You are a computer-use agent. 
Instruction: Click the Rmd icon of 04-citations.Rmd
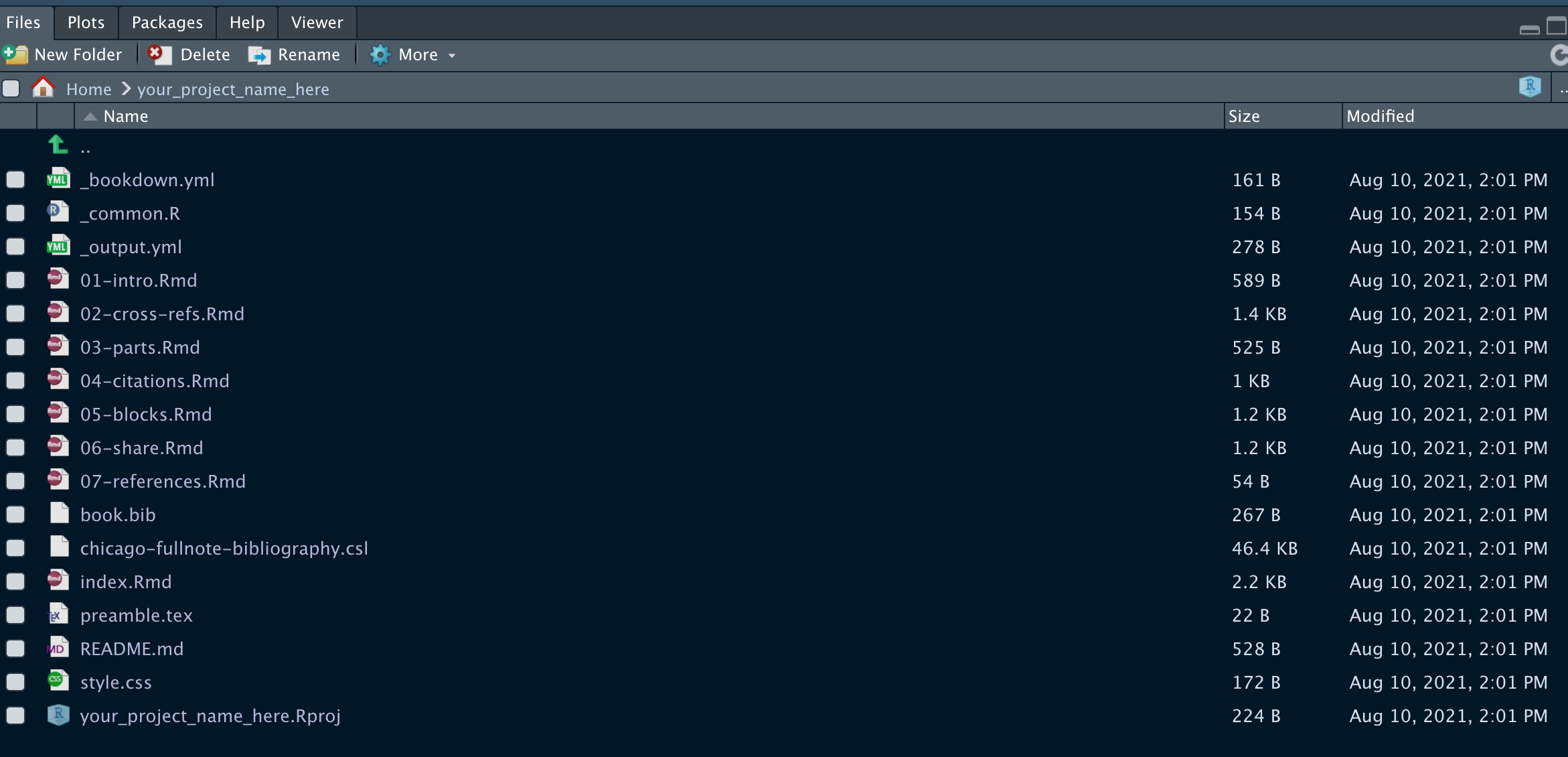coord(58,379)
